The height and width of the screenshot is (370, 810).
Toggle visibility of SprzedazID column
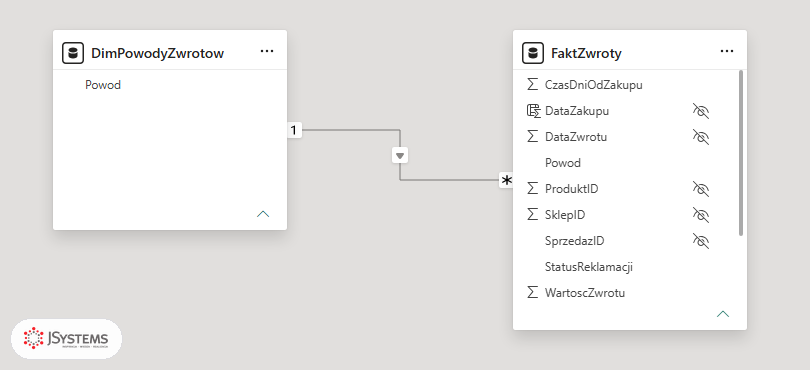701,241
